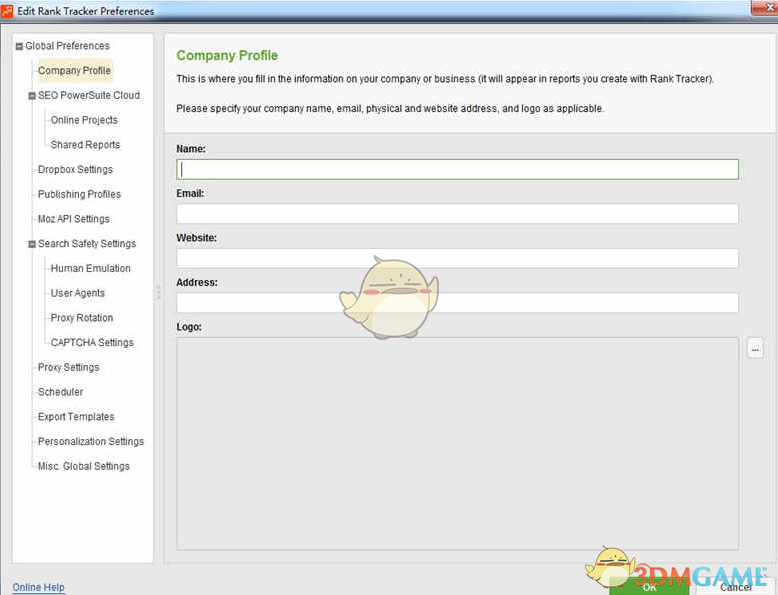The height and width of the screenshot is (595, 778).
Task: Click into the Address field
Action: point(457,303)
